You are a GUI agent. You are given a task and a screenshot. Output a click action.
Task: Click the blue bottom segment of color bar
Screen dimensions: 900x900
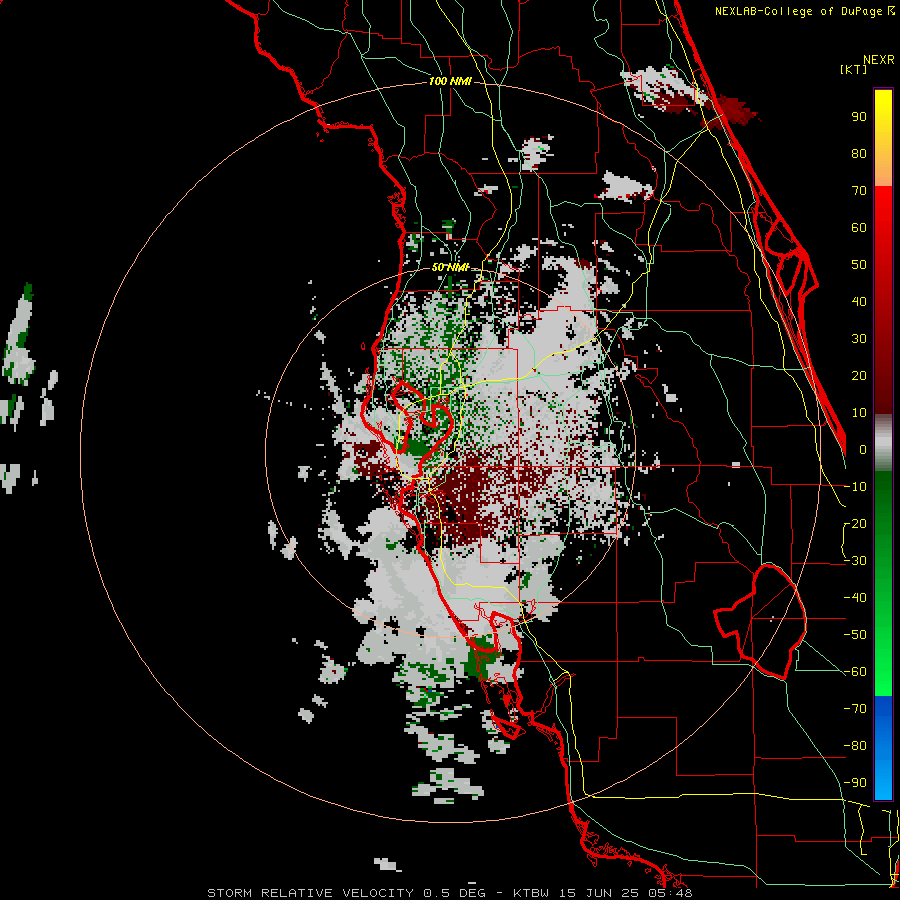883,748
